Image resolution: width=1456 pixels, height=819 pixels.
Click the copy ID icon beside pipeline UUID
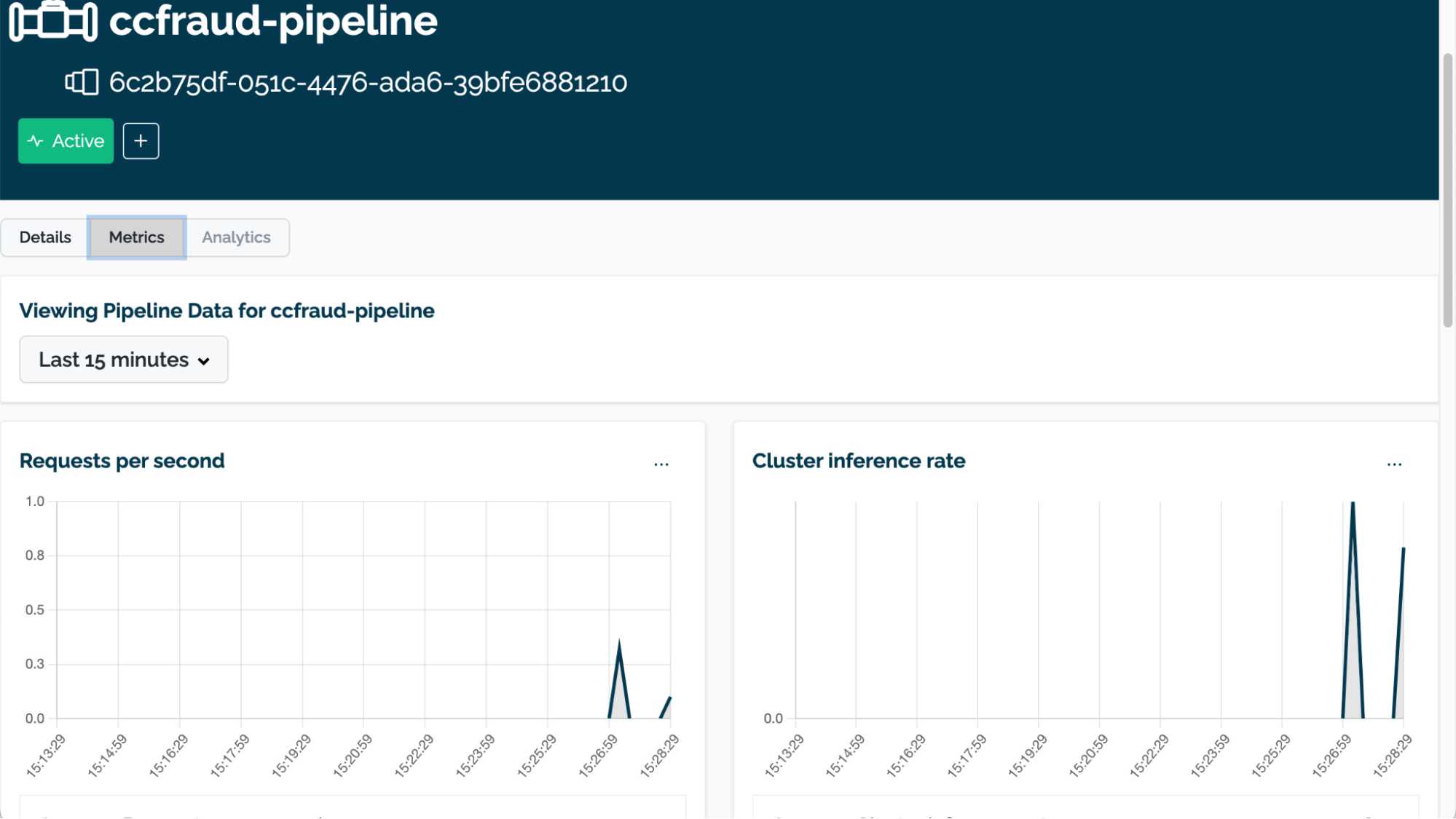[x=82, y=82]
